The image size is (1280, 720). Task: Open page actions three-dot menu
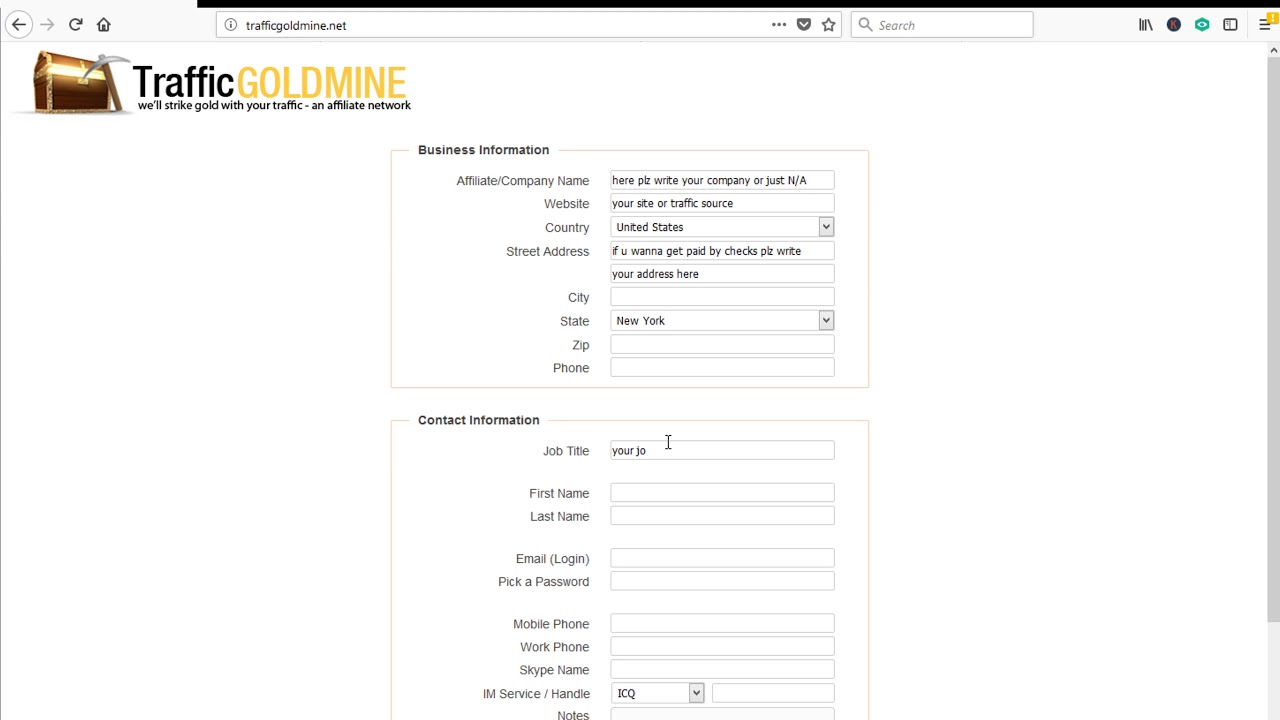point(779,25)
